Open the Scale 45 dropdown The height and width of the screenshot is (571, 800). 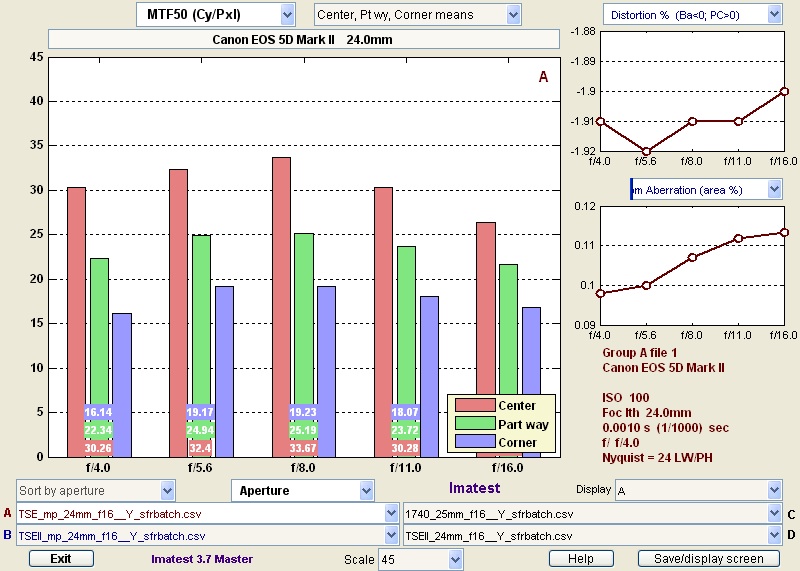click(420, 559)
